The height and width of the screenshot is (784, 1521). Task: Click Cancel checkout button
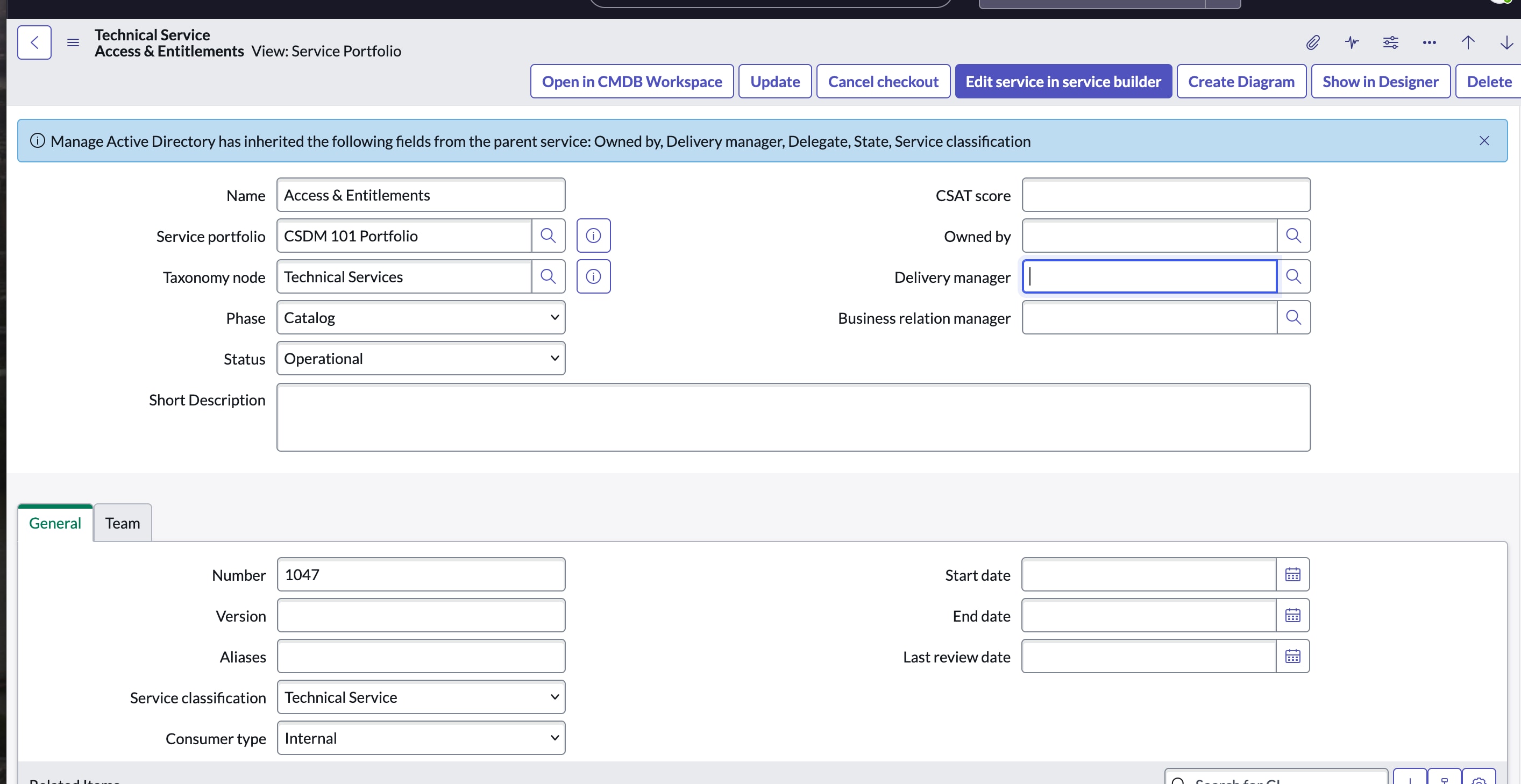883,82
